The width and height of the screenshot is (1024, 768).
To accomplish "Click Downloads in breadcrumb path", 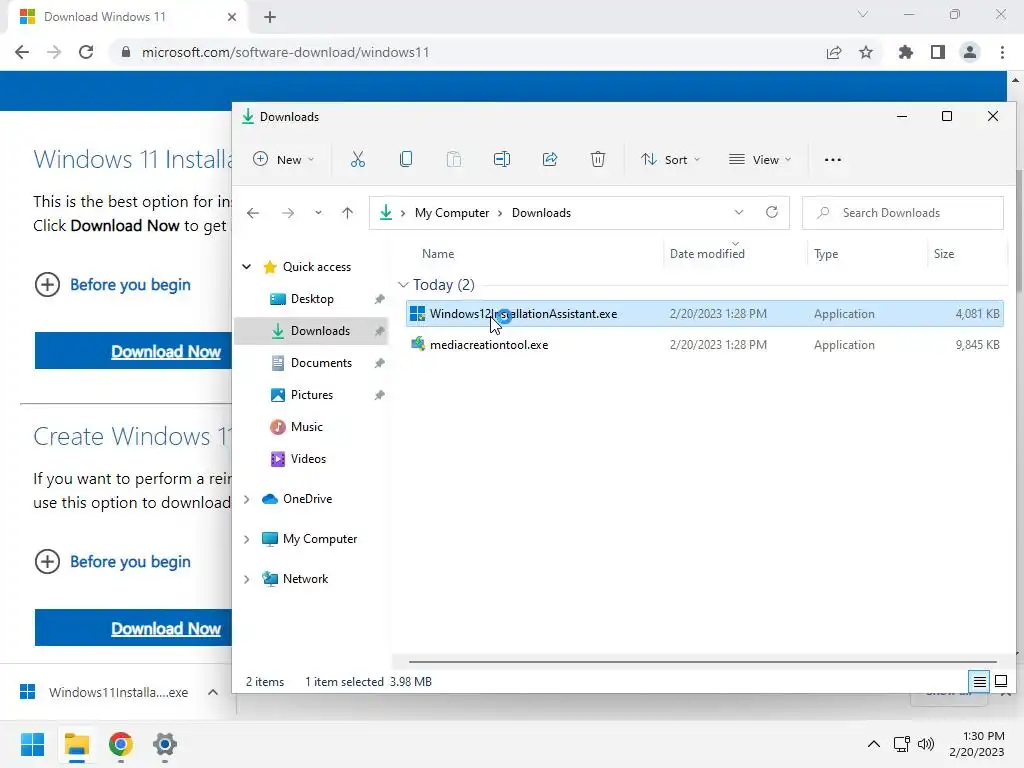I will 541,213.
